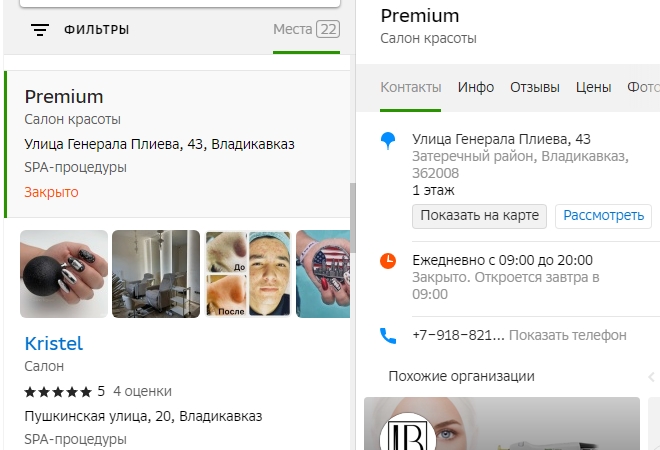Click the blue location pin icon
The width and height of the screenshot is (660, 450).
tap(388, 142)
